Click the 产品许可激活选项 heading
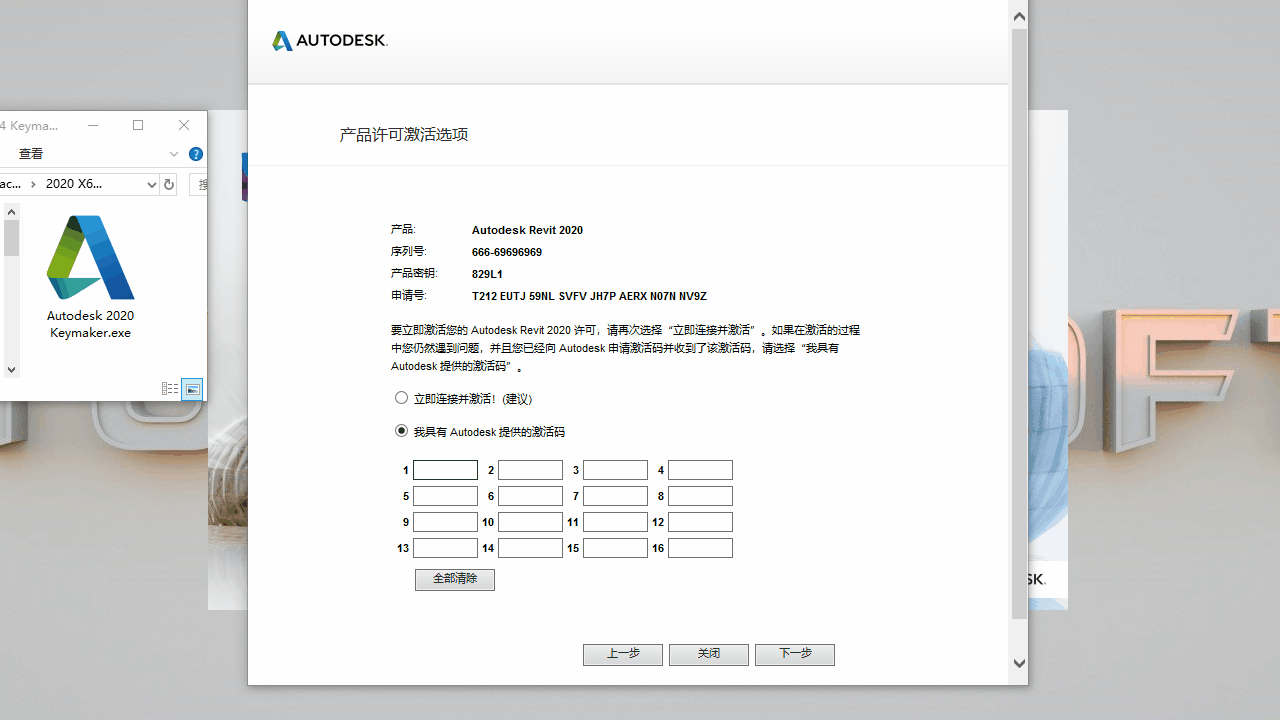Viewport: 1280px width, 720px height. [x=404, y=134]
